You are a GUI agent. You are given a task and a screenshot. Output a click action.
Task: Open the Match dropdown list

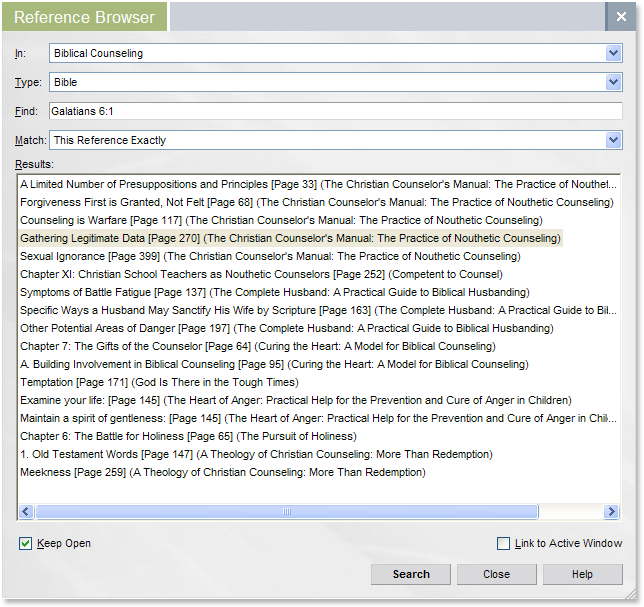[x=613, y=140]
